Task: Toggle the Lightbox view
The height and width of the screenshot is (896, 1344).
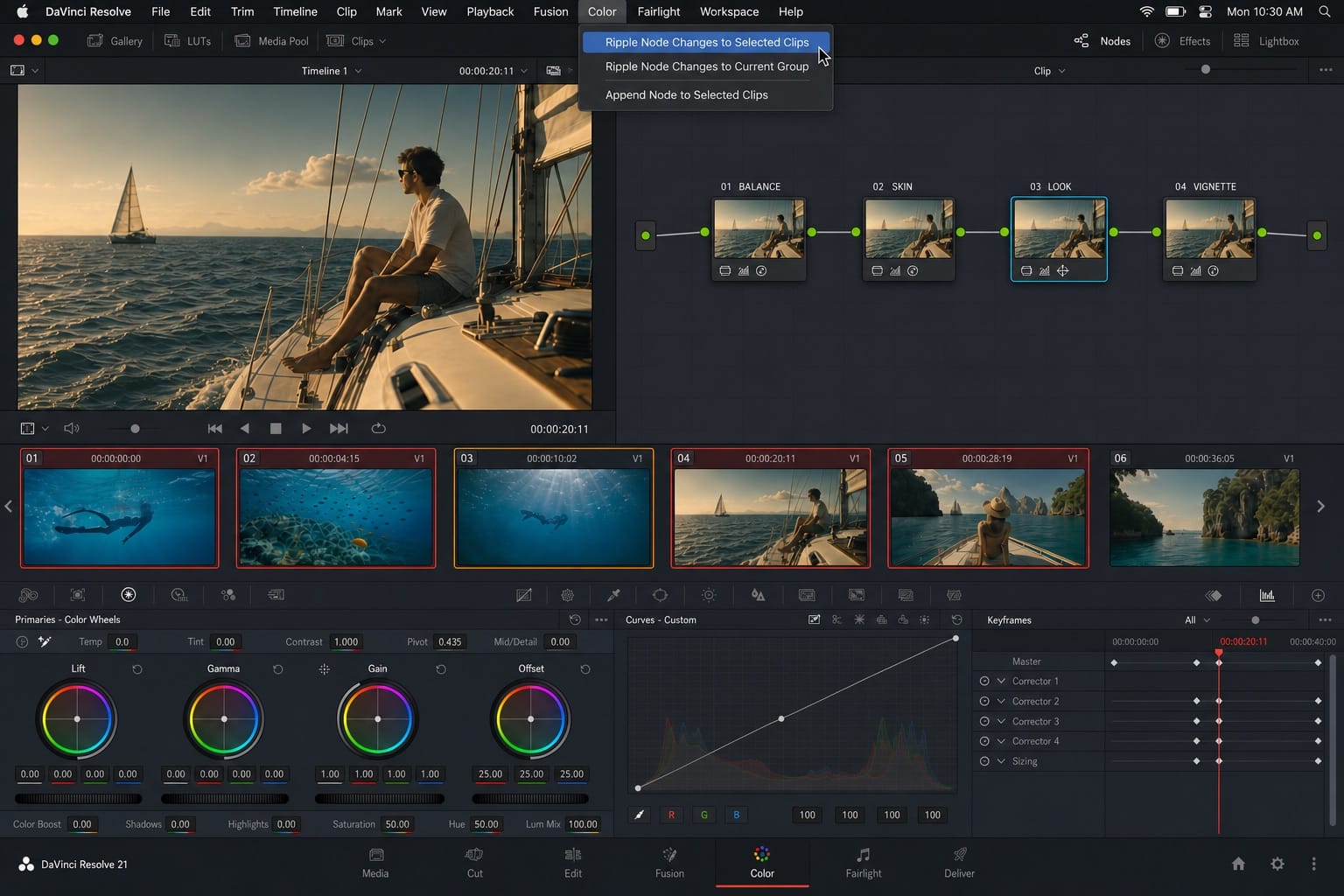Action: point(1266,41)
